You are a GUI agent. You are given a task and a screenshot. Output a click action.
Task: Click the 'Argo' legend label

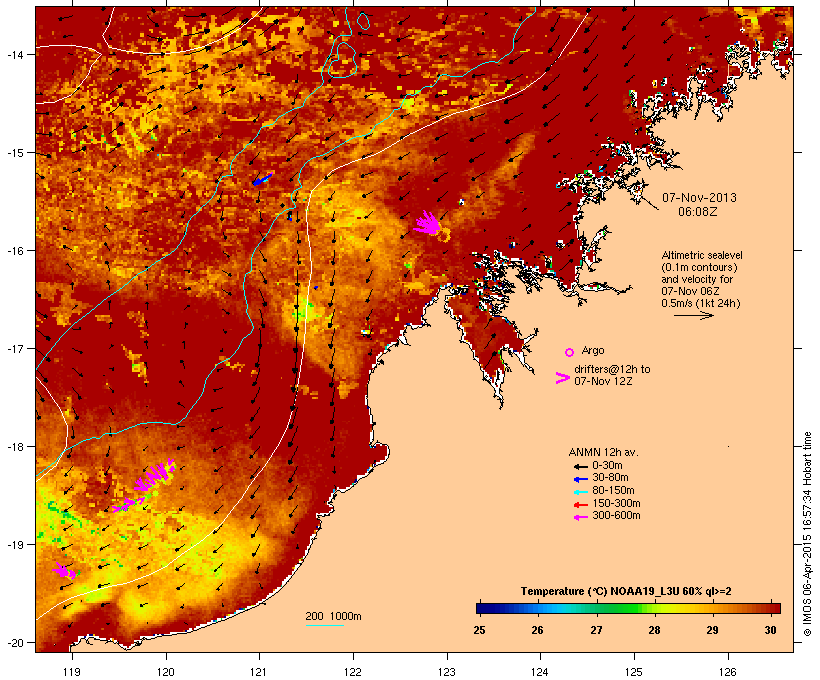(593, 350)
